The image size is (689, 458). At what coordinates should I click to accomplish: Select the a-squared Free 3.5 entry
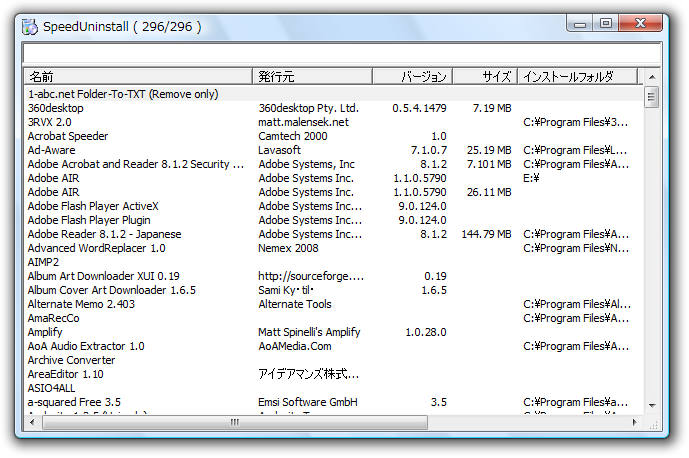[74, 403]
